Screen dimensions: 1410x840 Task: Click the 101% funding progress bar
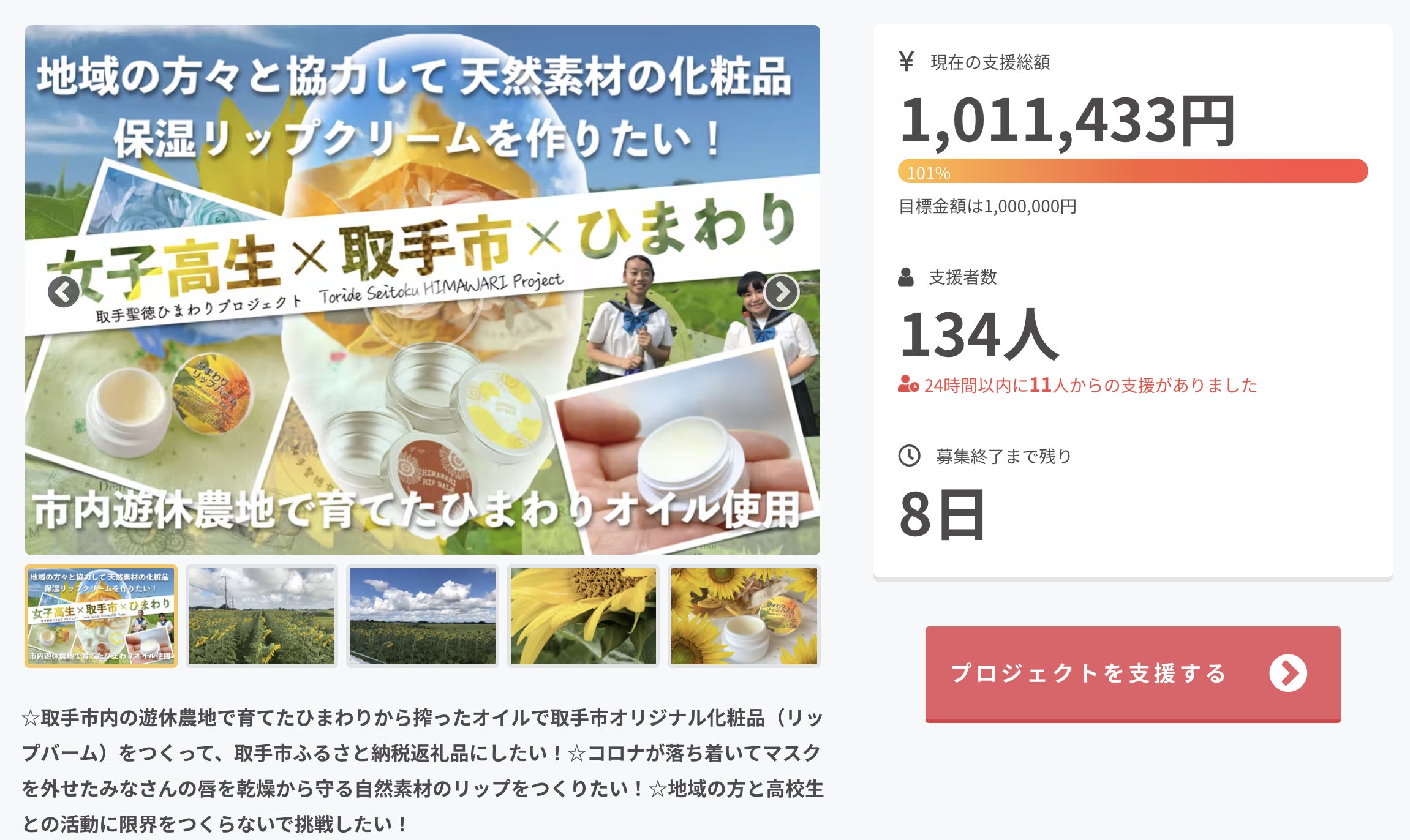(1133, 171)
